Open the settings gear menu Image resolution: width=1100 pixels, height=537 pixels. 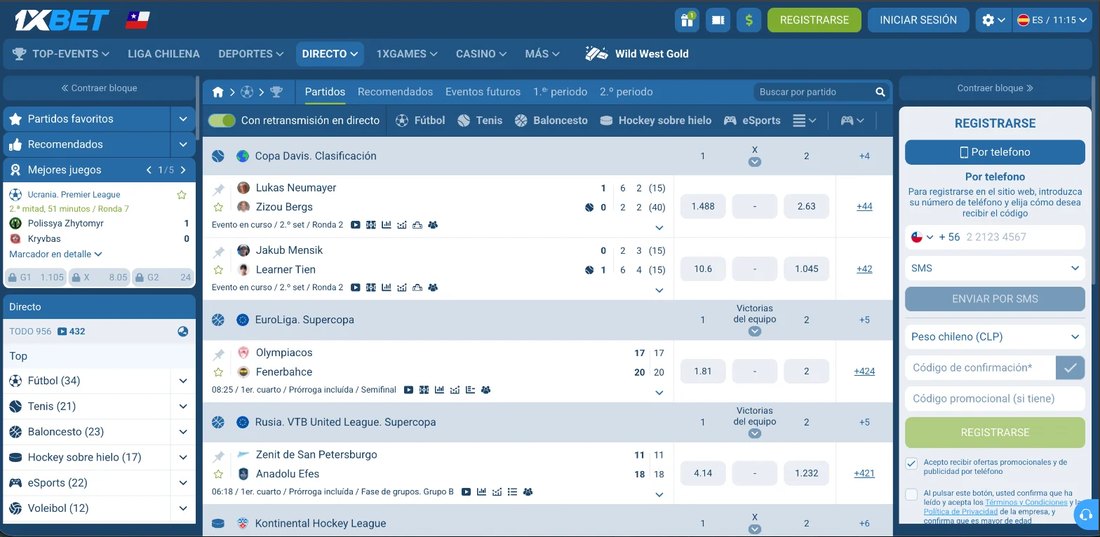(x=993, y=20)
